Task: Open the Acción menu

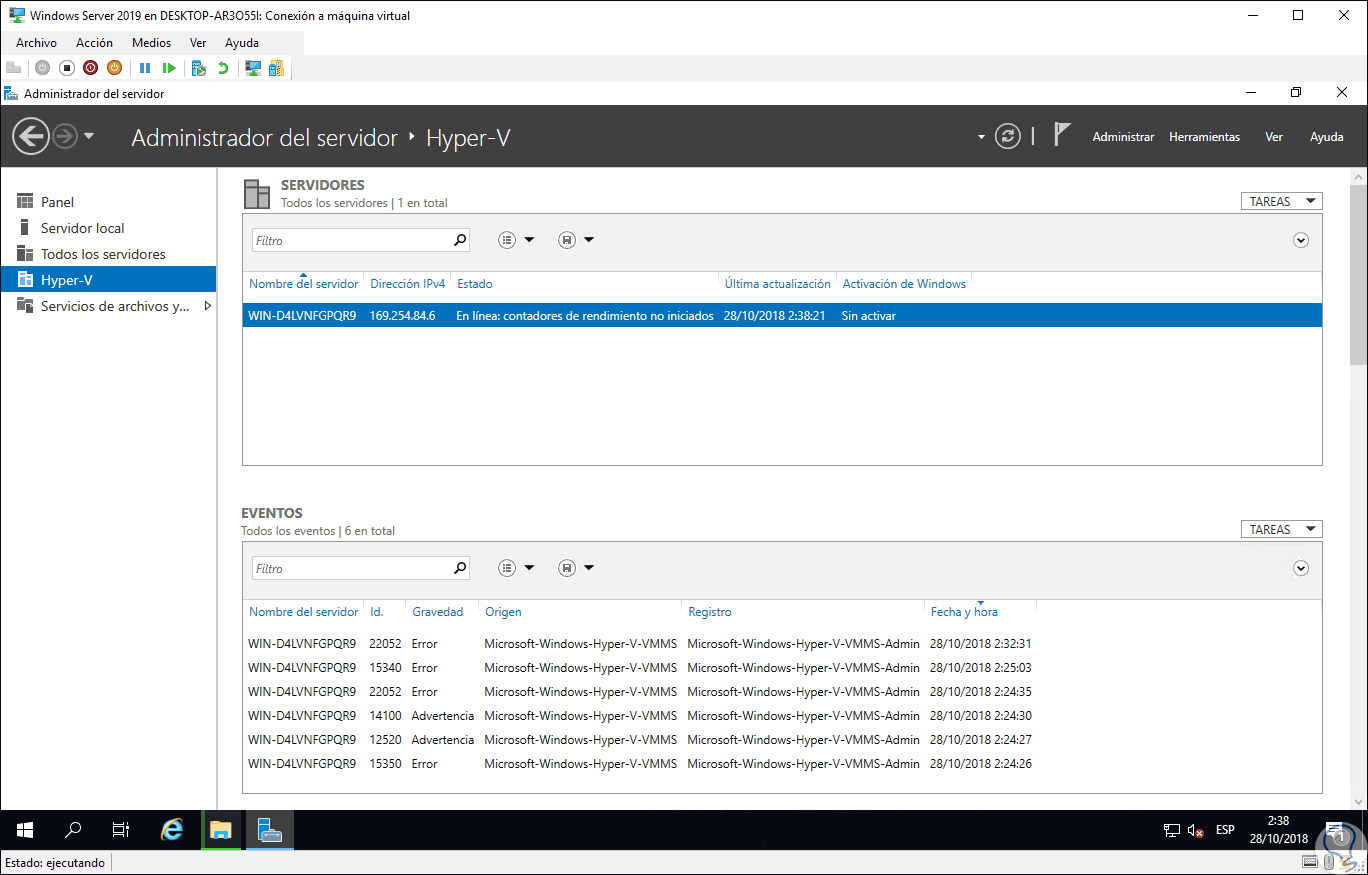Action: click(x=95, y=43)
